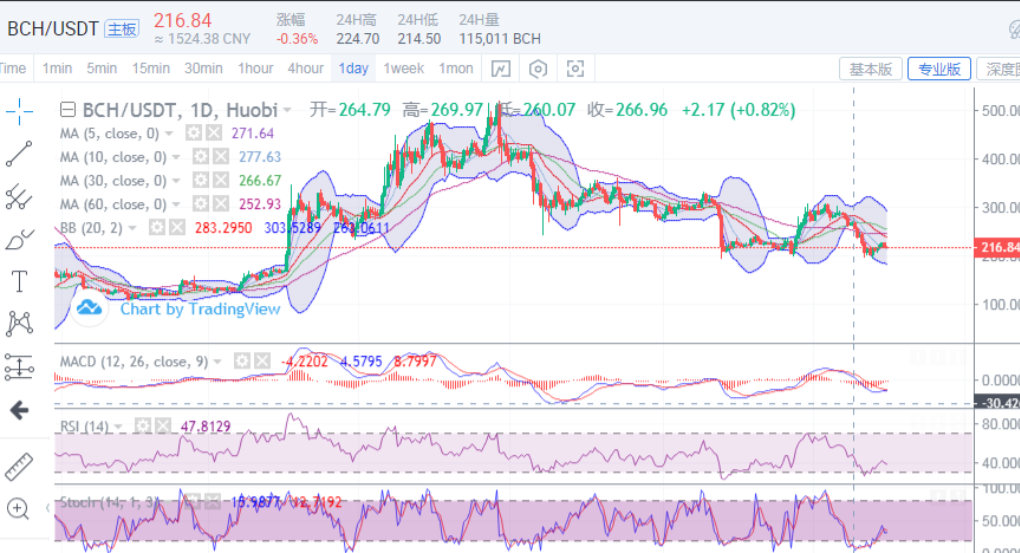
Task: Click the fullscreen snapshot icon in toolbar
Action: 575,69
